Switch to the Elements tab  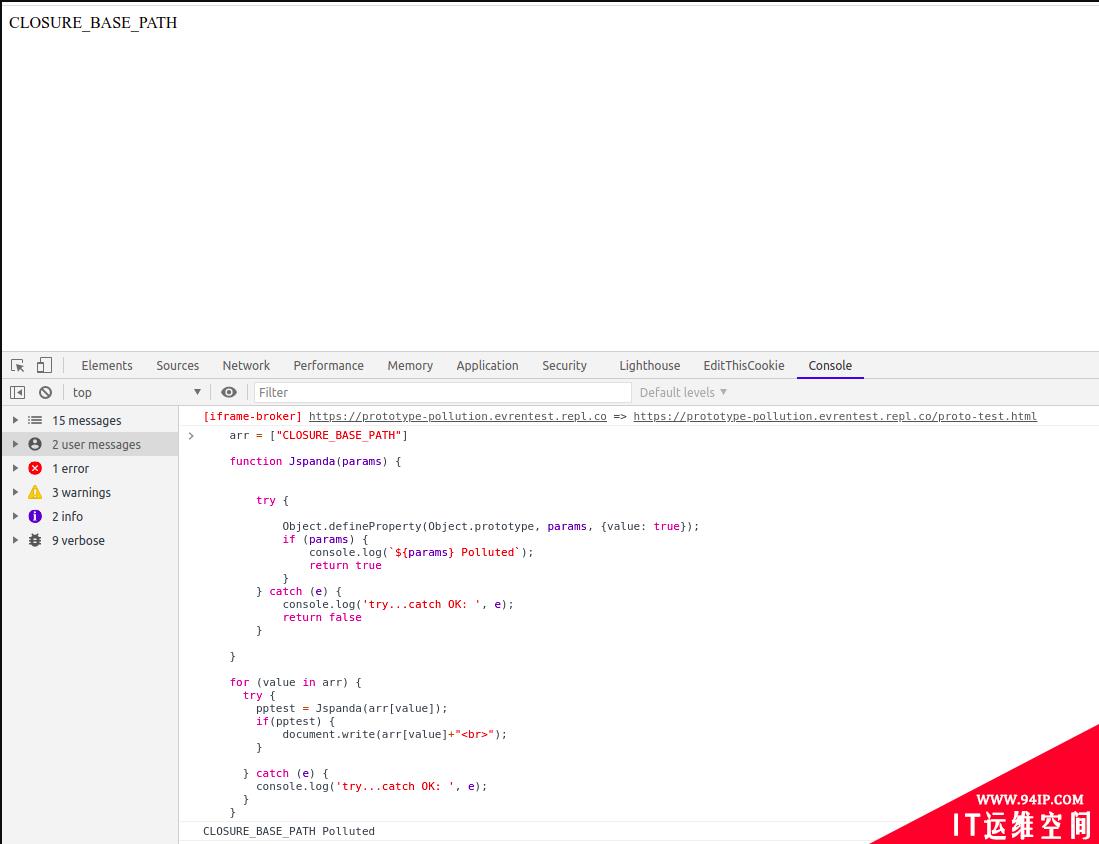[x=107, y=365]
